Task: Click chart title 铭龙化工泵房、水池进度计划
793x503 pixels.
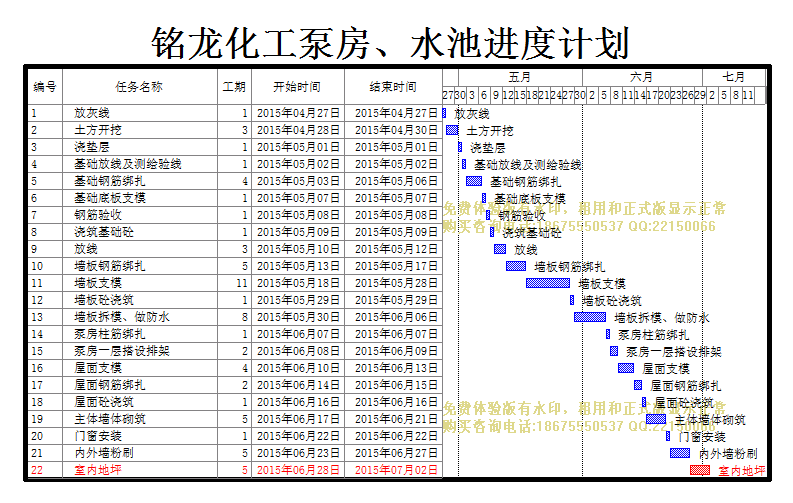Action: (x=390, y=42)
